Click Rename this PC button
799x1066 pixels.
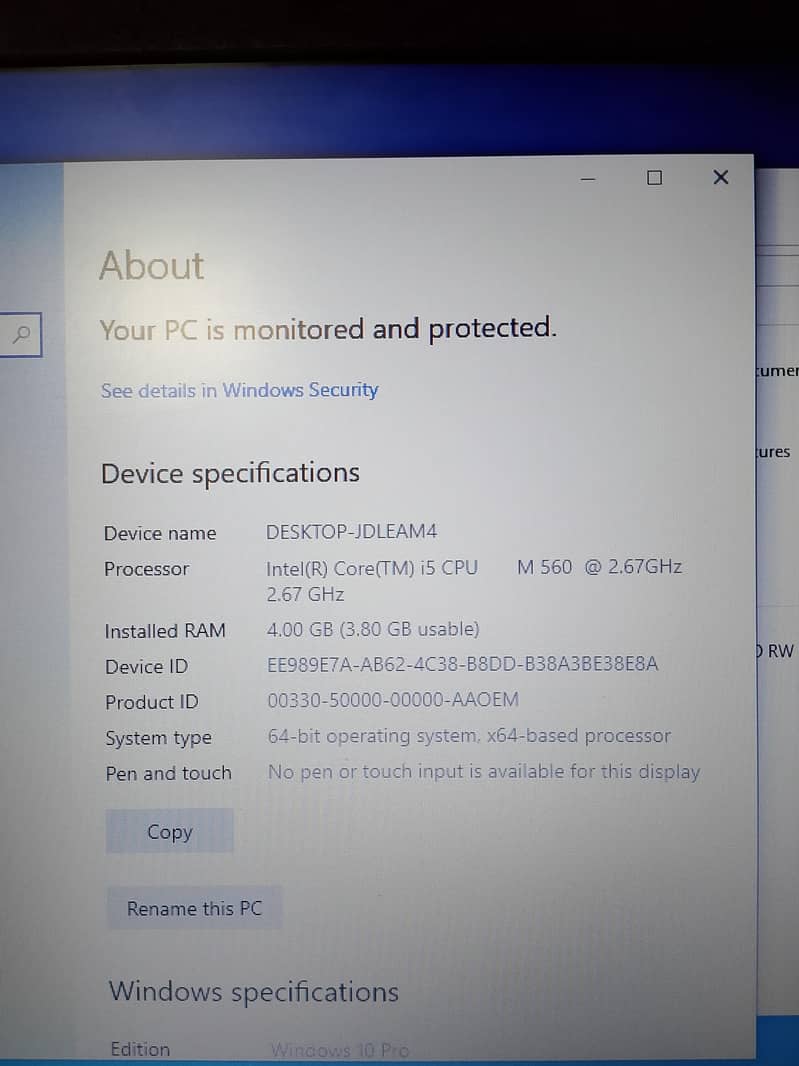coord(194,908)
